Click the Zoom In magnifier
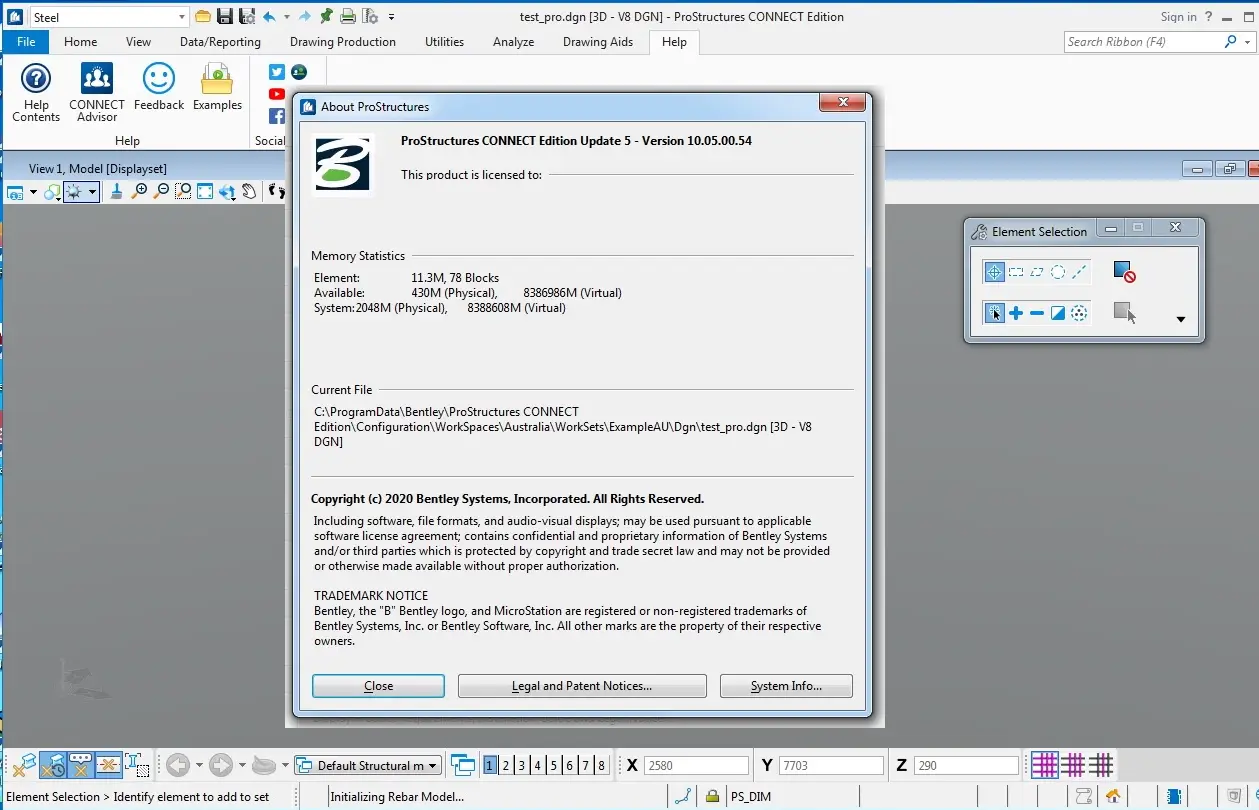 (140, 192)
